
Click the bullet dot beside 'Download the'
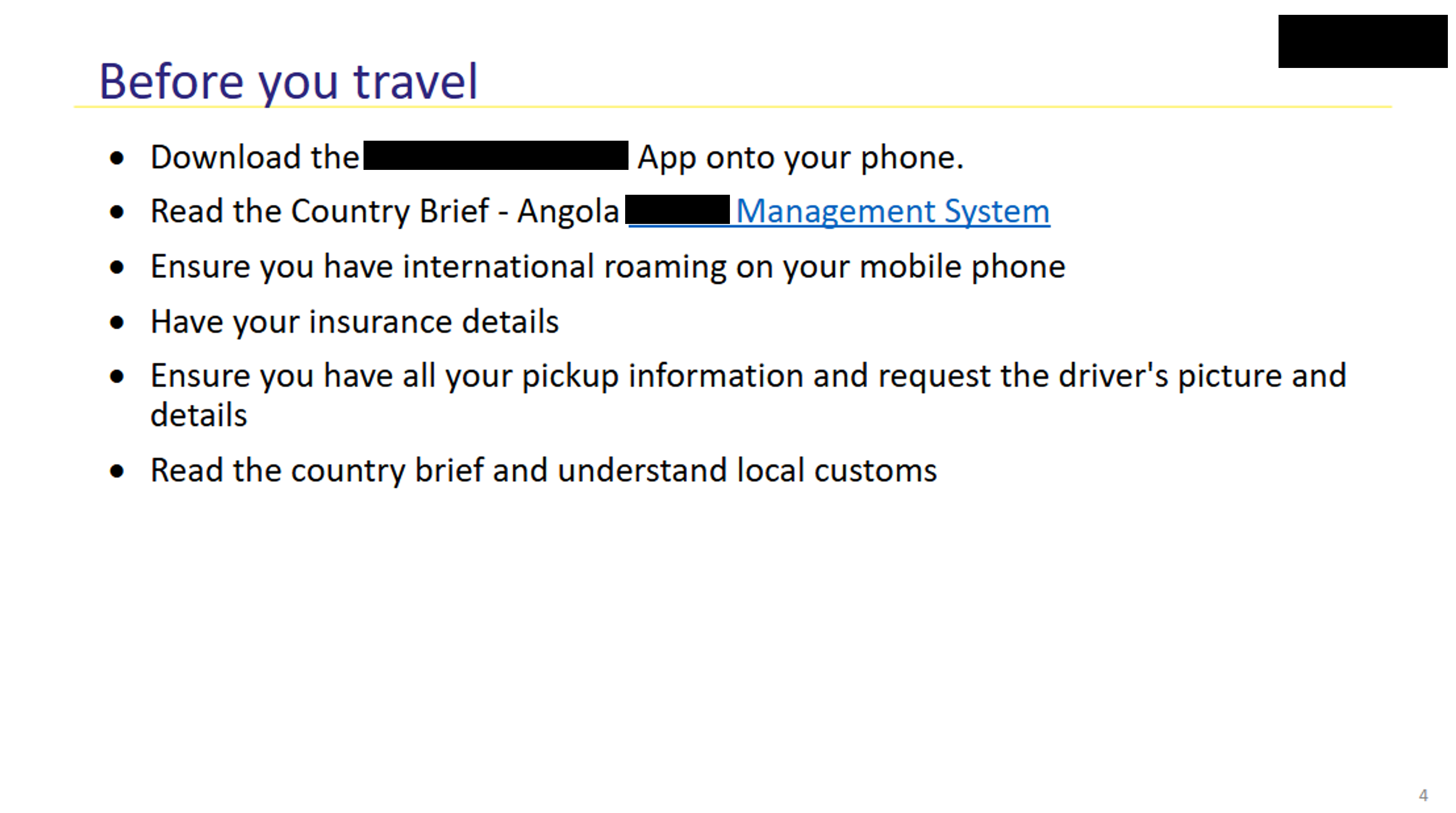(x=117, y=159)
